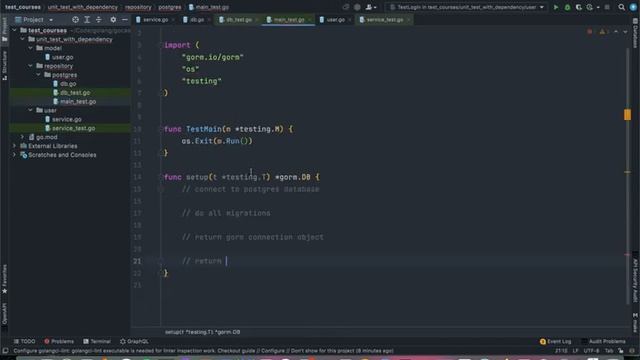The image size is (640, 360).
Task: Hide the Project tool window
Action: (124, 20)
